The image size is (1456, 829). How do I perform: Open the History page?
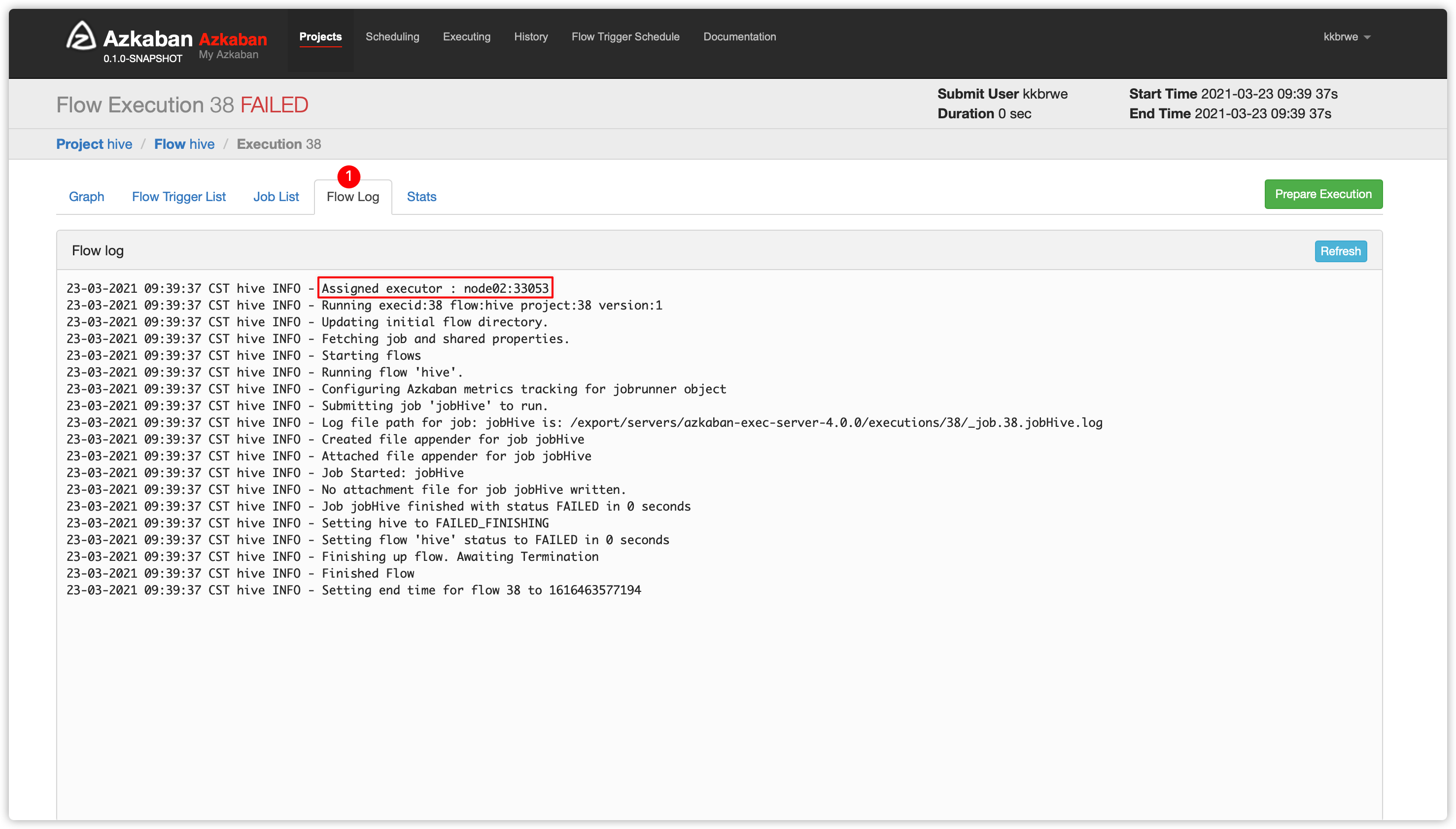(531, 36)
